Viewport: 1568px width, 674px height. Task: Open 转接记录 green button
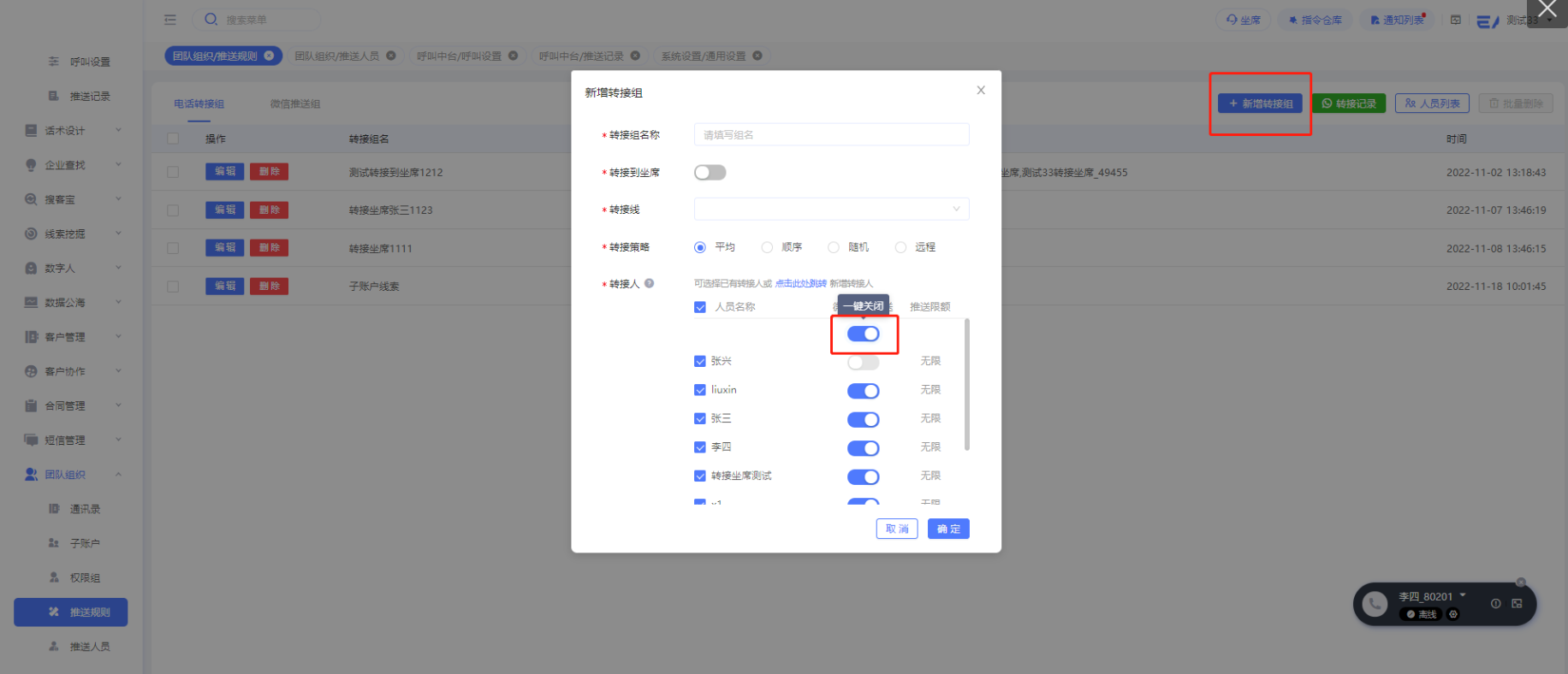click(x=1349, y=103)
